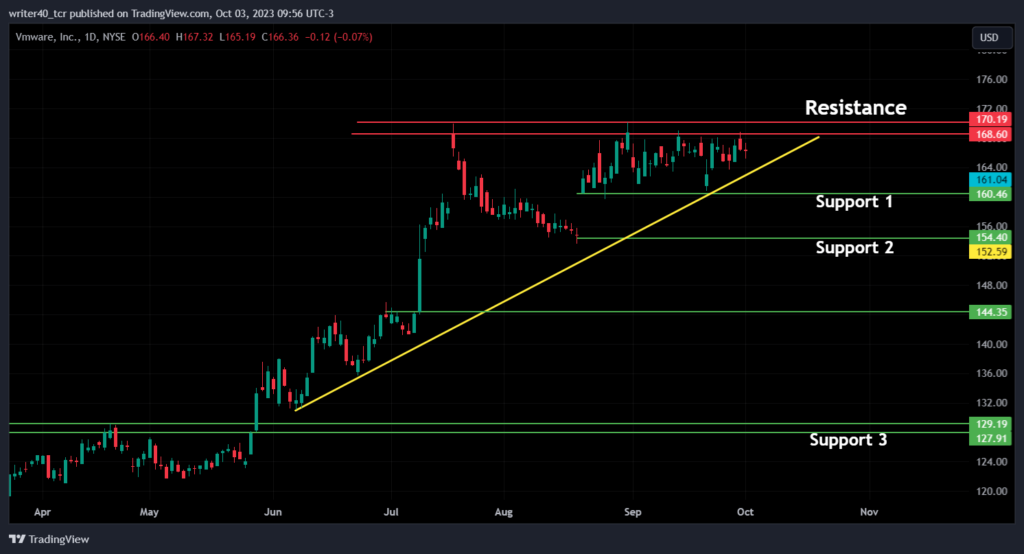
Task: Click the Jun label on time axis
Action: (x=272, y=512)
